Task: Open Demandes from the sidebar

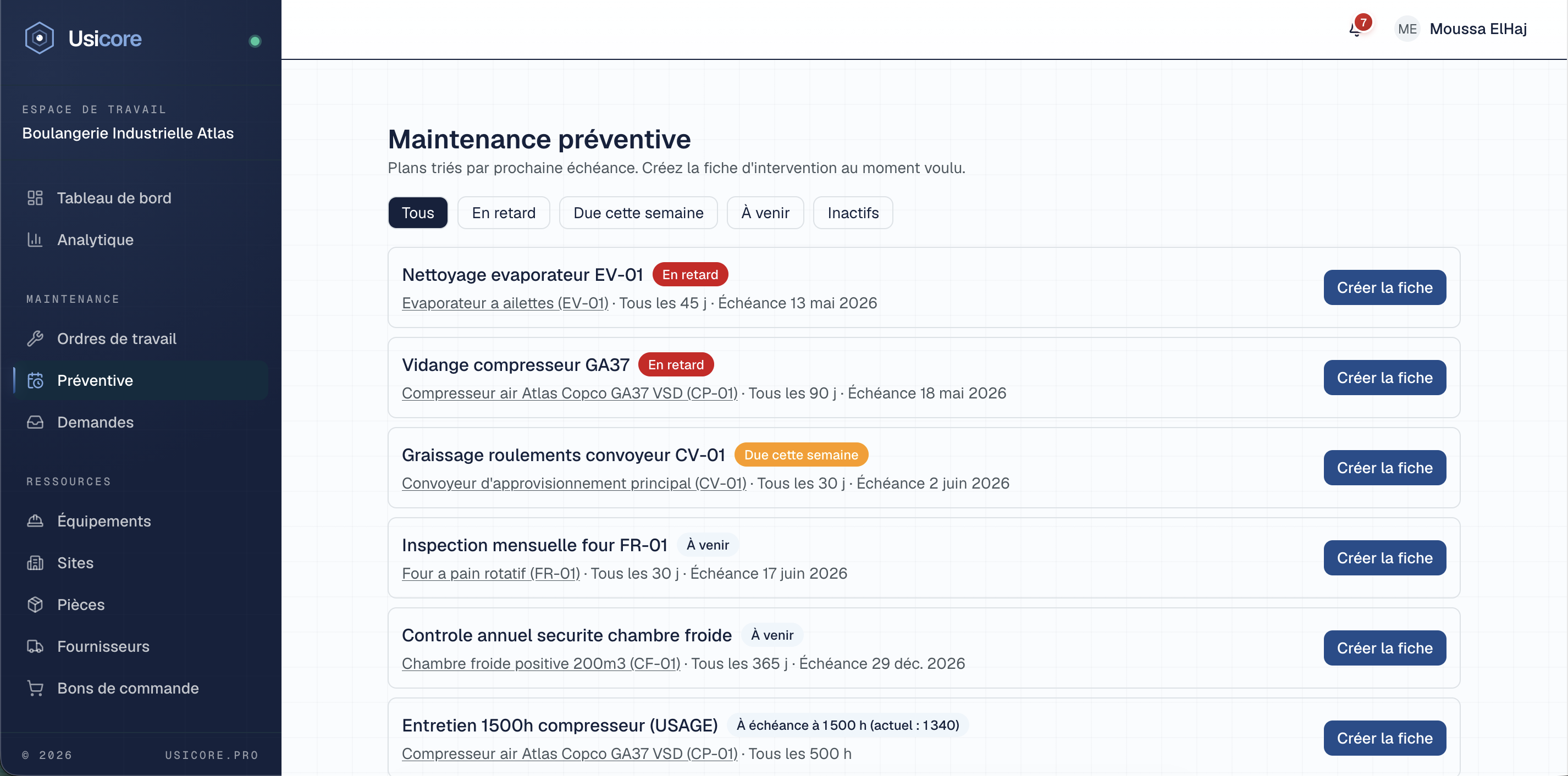Action: (x=141, y=422)
